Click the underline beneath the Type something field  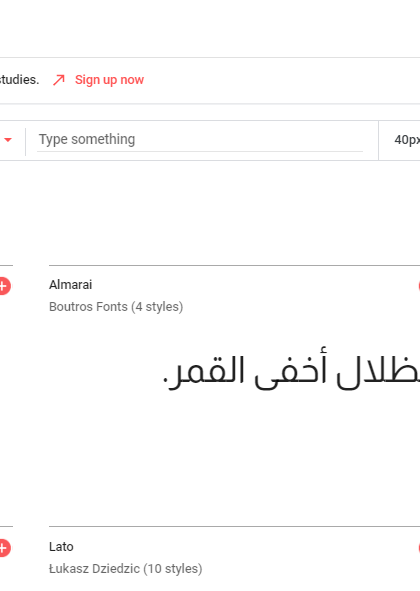click(200, 151)
